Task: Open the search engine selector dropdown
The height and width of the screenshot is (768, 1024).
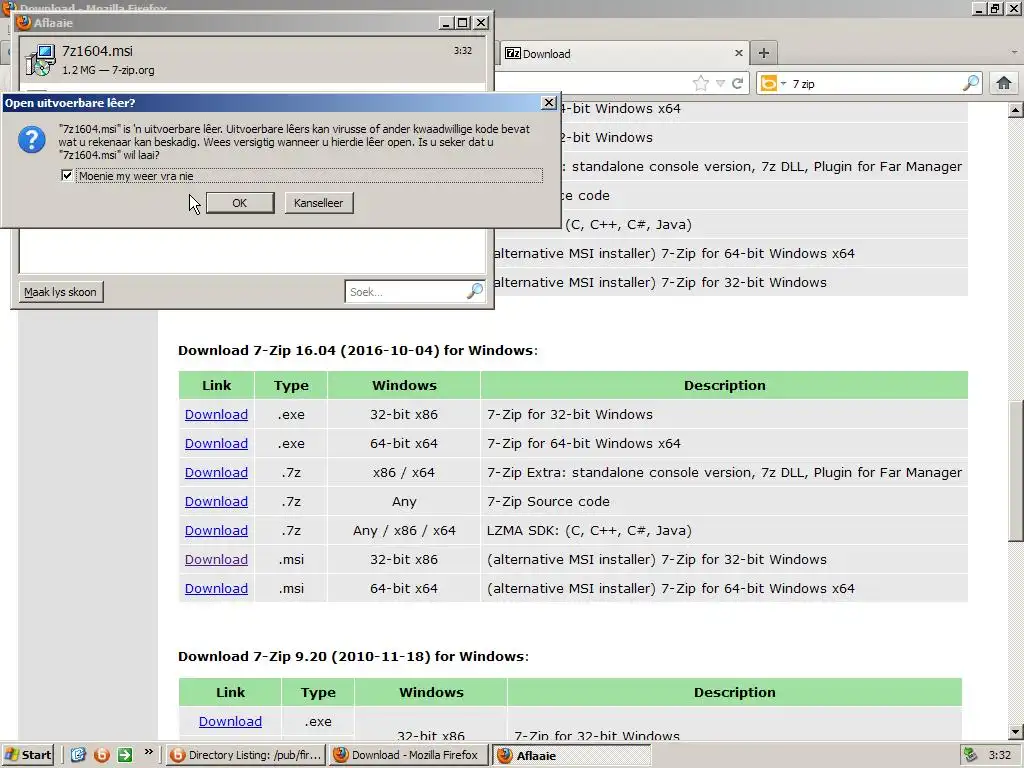Action: pyautogui.click(x=773, y=84)
